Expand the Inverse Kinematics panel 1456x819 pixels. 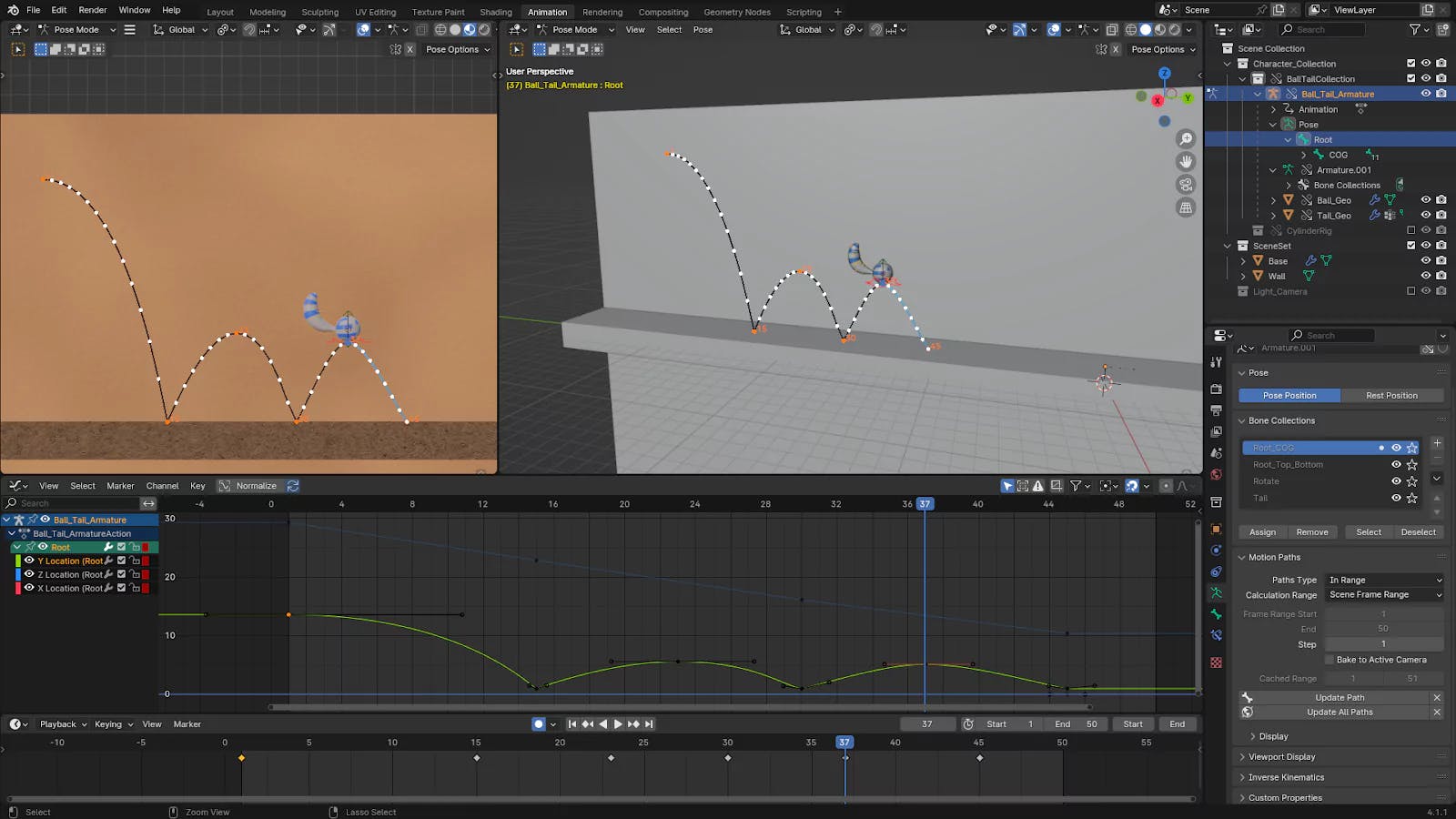tap(1286, 777)
